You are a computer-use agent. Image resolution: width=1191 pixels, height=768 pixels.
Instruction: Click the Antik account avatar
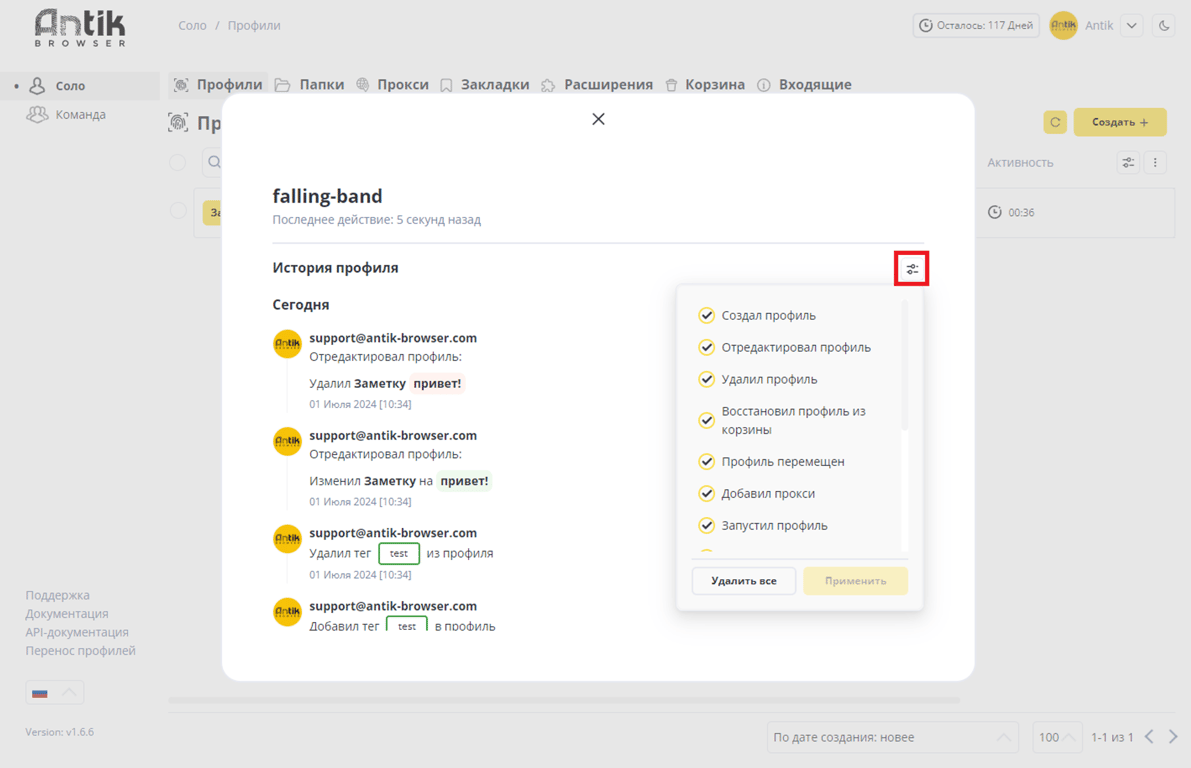click(x=1063, y=26)
